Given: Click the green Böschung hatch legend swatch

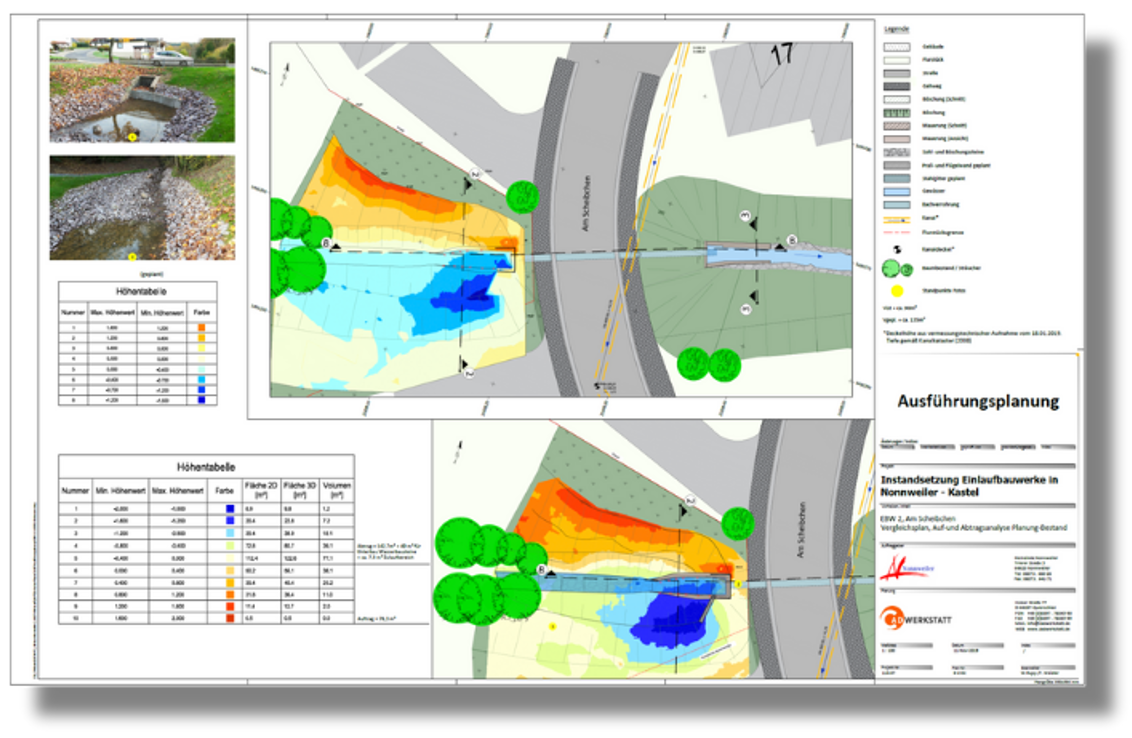Looking at the screenshot, I should point(897,113).
